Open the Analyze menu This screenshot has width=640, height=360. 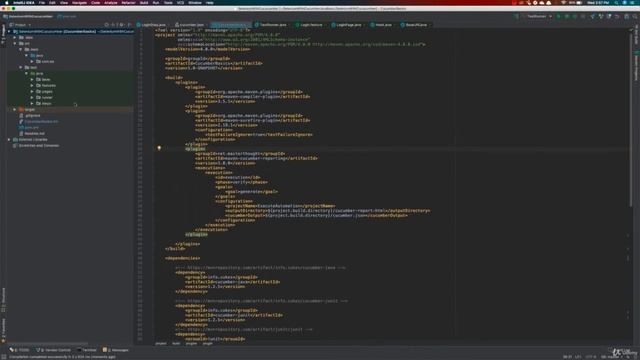[111, 2]
